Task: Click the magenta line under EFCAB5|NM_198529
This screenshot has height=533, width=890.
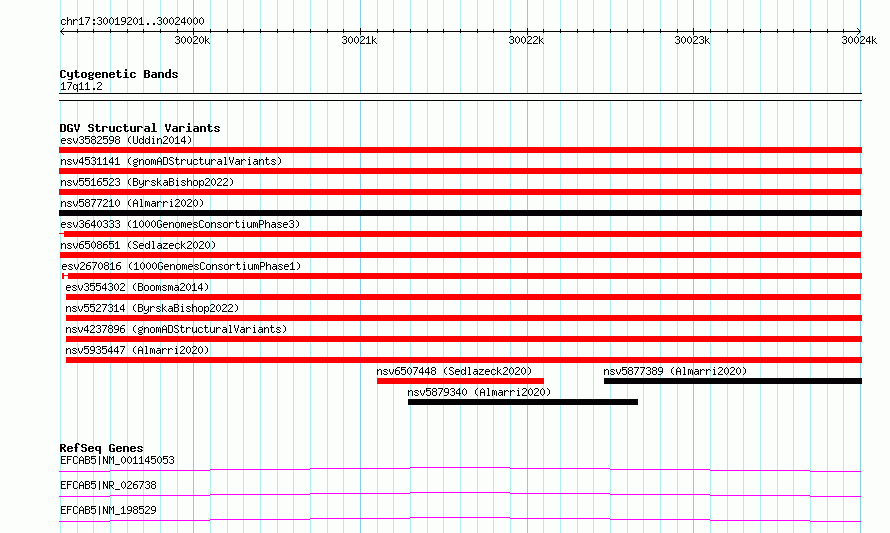Action: tap(460, 519)
